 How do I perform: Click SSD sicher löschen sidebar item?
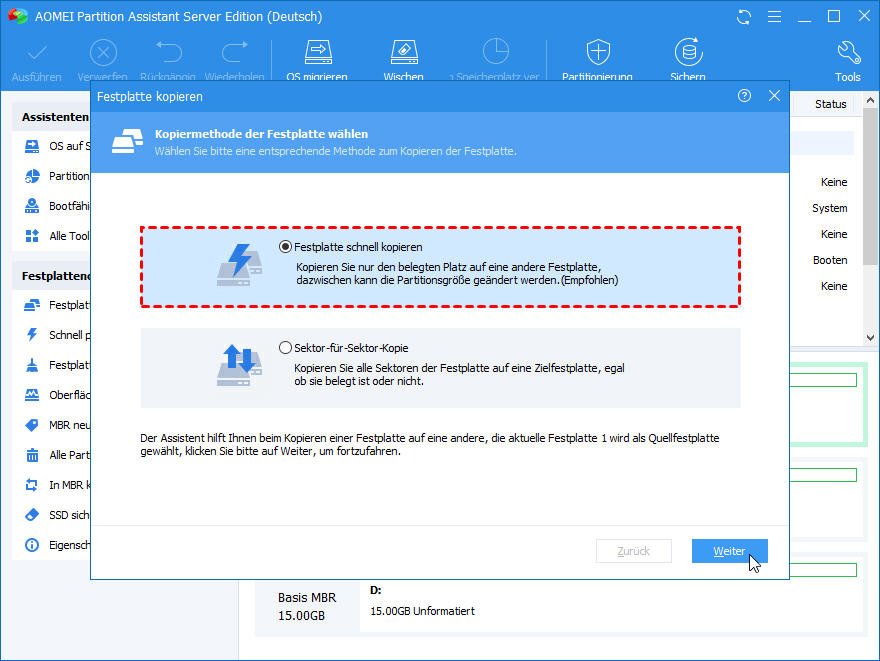click(x=57, y=515)
